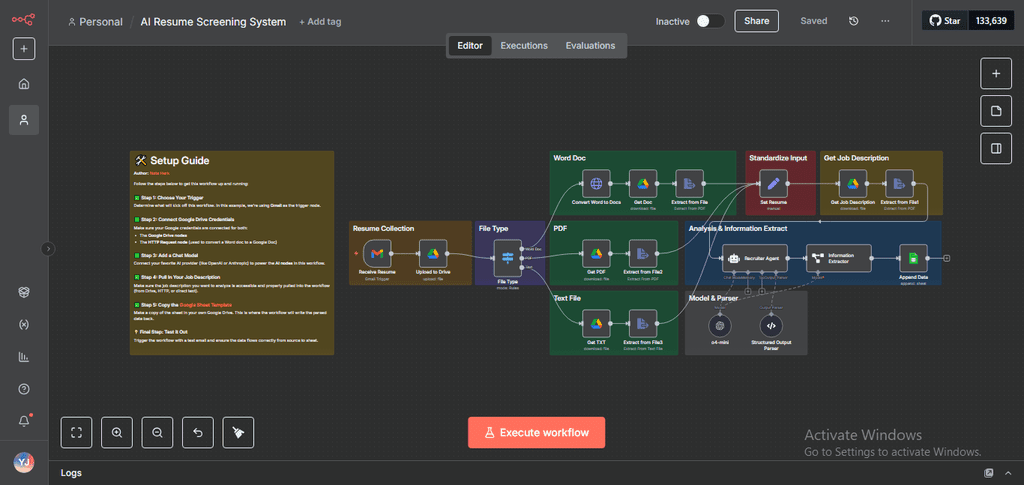Select the Append Data Google Sheets node
Viewport: 1024px width, 485px height.
pos(913,258)
